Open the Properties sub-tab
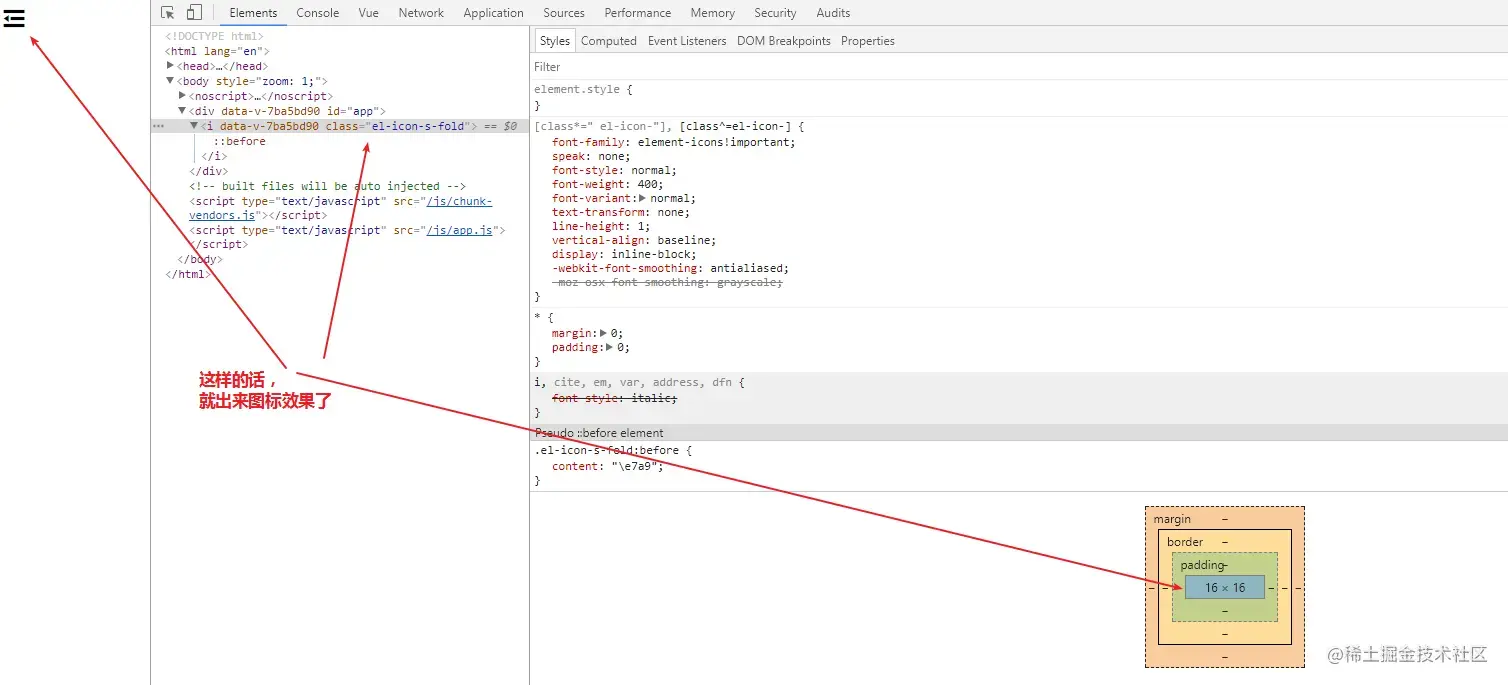This screenshot has height=685, width=1508. pos(868,41)
